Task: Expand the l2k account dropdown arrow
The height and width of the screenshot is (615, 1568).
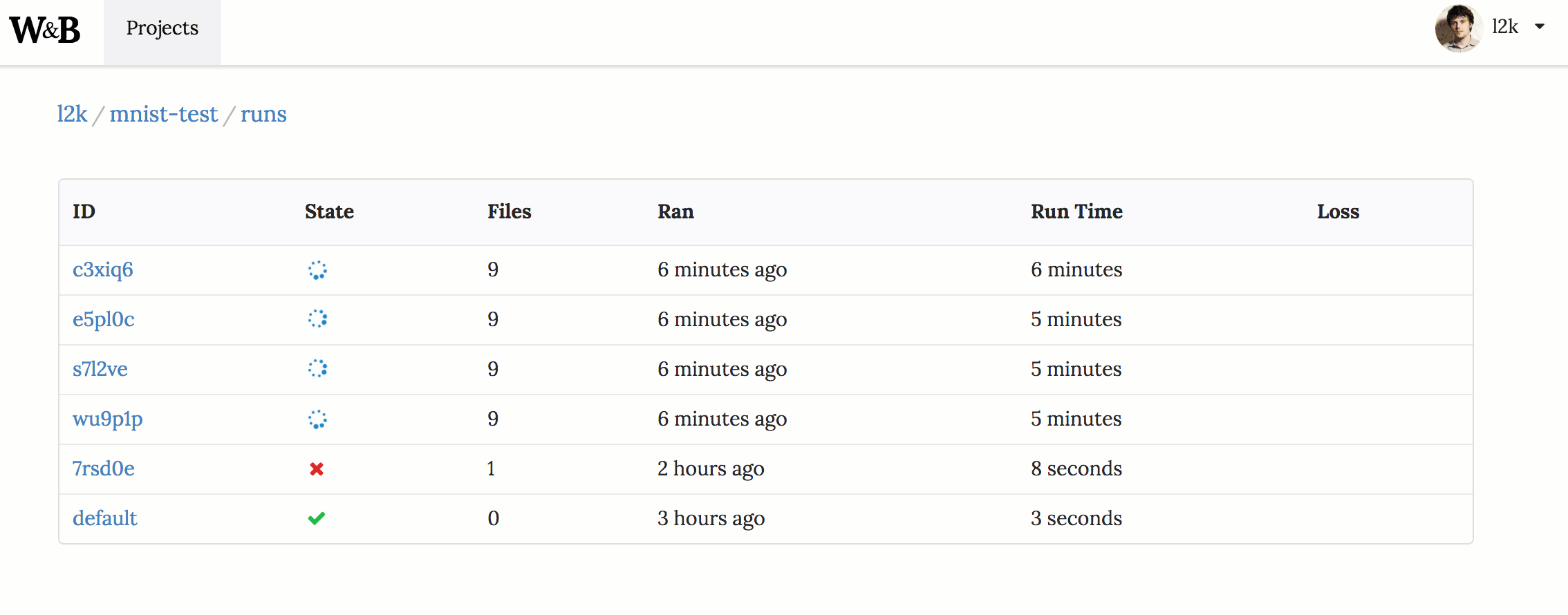Action: [x=1540, y=27]
